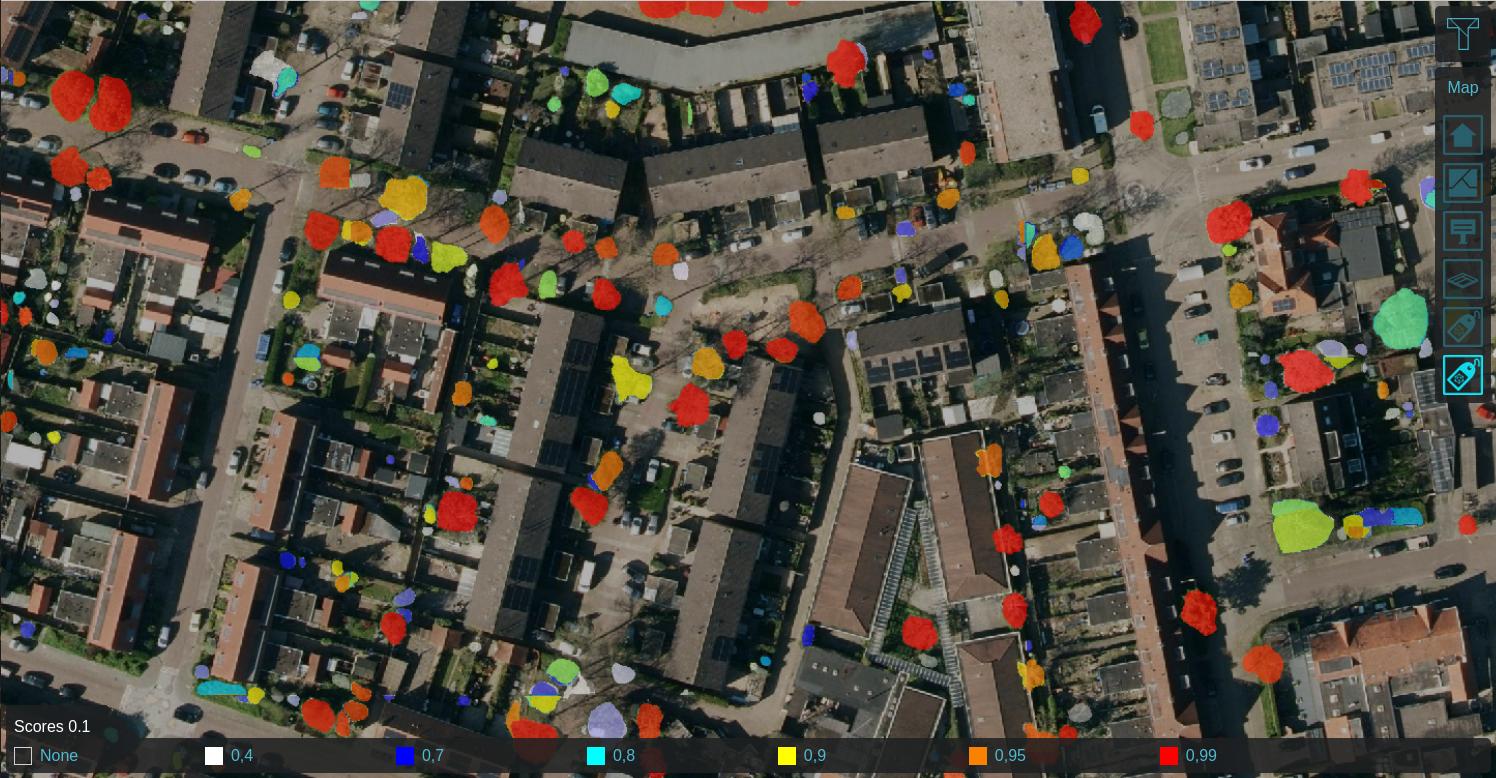Select the mint green tree overlay beside sidebar
Screen dimensions: 1496x778
coord(1400,319)
